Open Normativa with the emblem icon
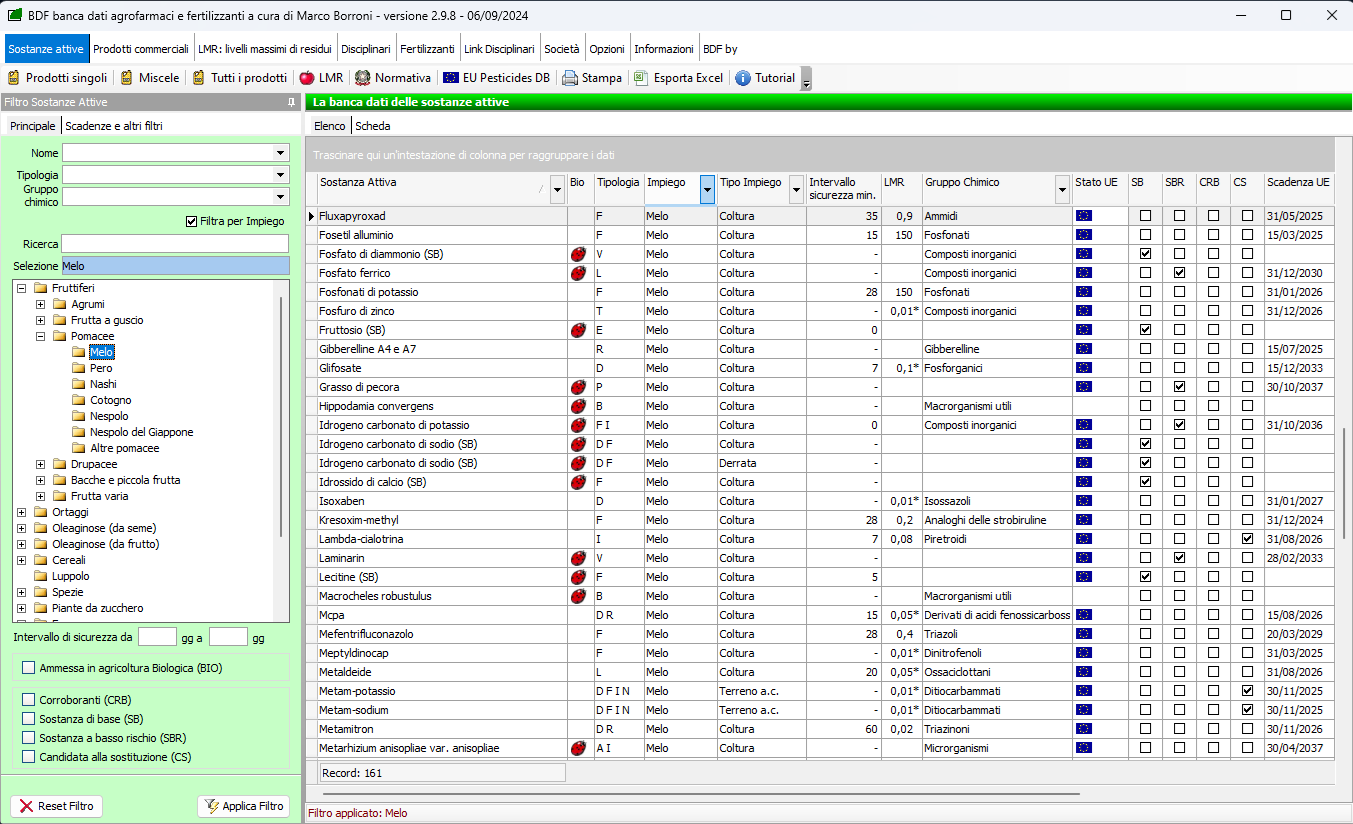 coord(393,78)
